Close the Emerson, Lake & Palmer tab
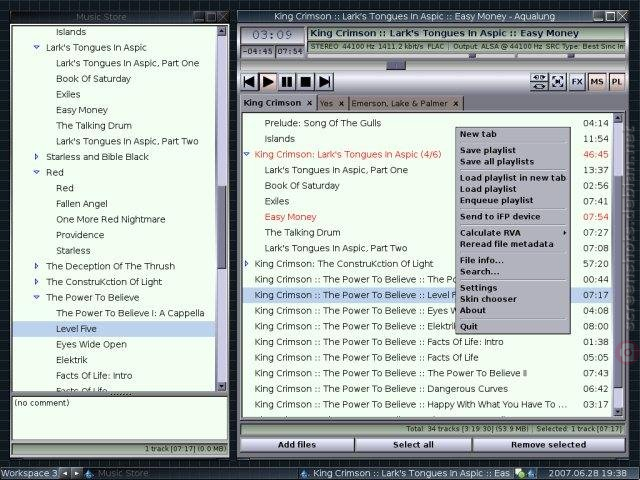The height and width of the screenshot is (480, 640). point(456,103)
